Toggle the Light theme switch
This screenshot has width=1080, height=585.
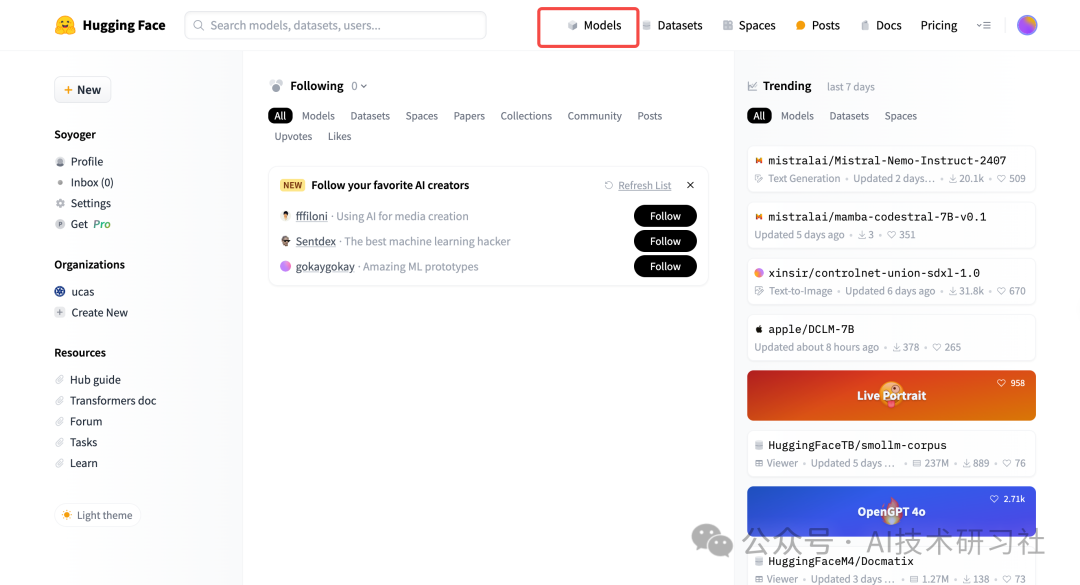click(x=97, y=515)
